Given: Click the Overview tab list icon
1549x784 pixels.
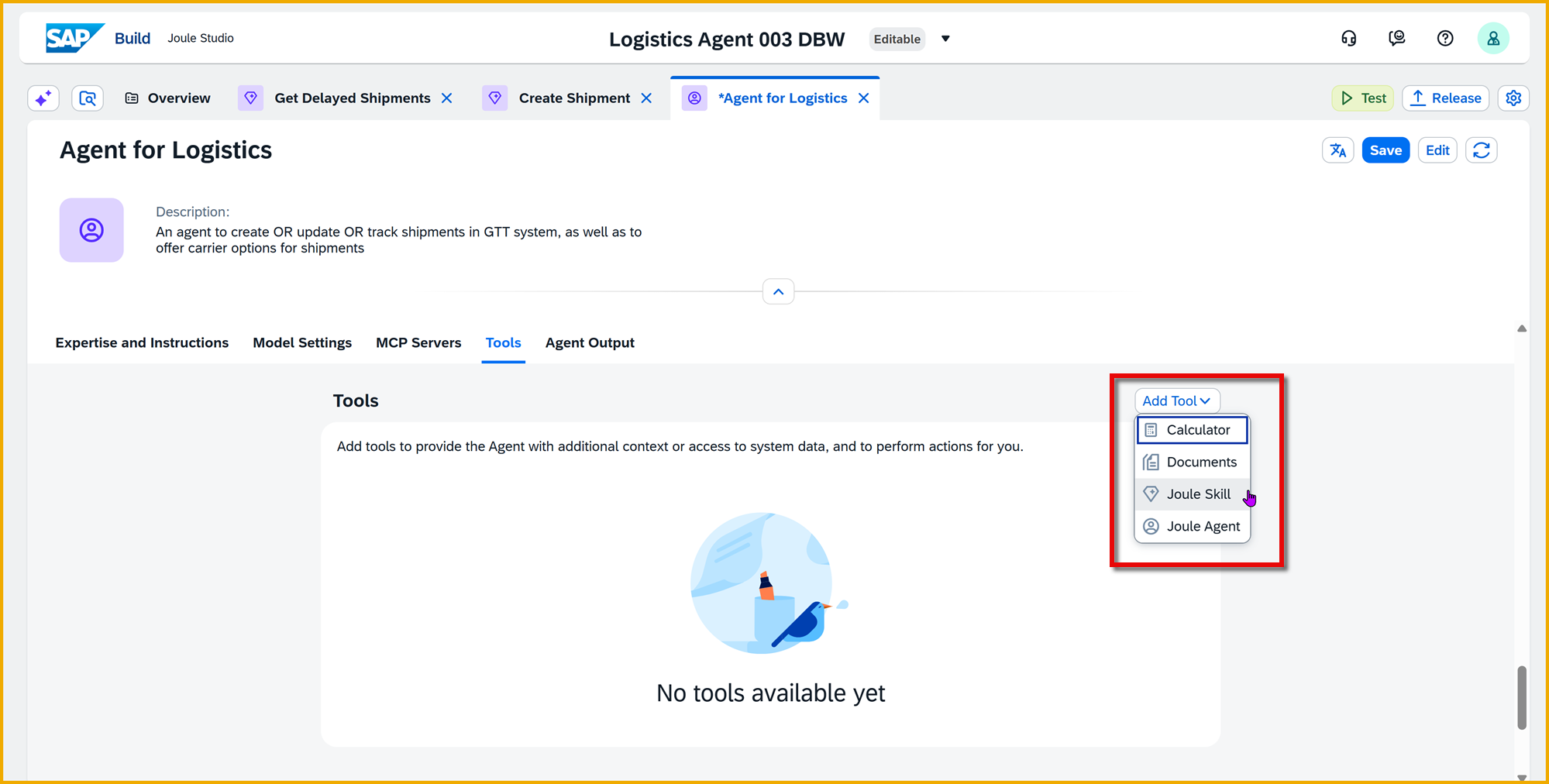Looking at the screenshot, I should pyautogui.click(x=132, y=98).
